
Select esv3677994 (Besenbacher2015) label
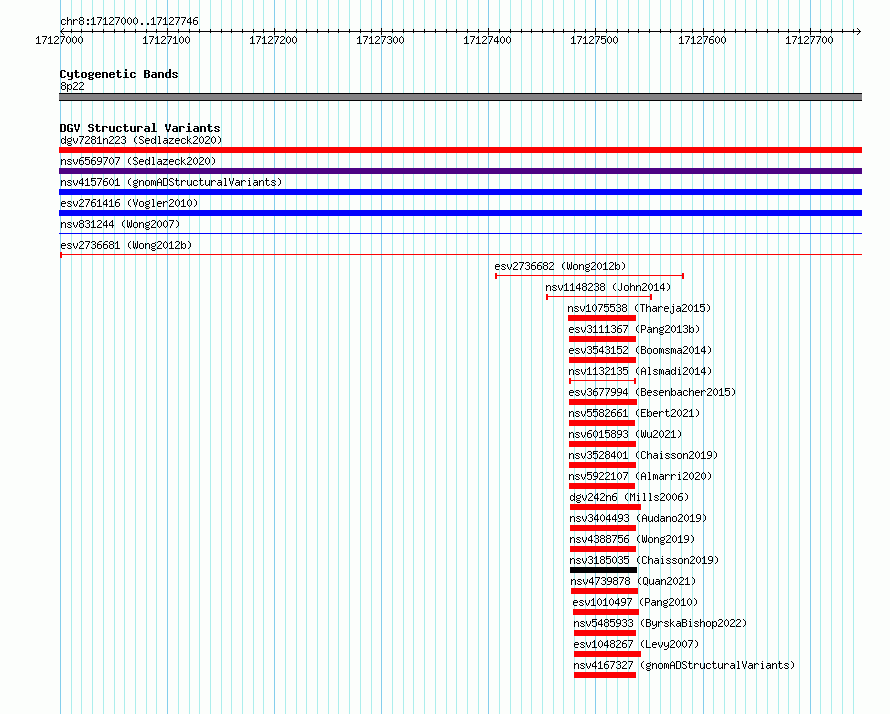[652, 392]
